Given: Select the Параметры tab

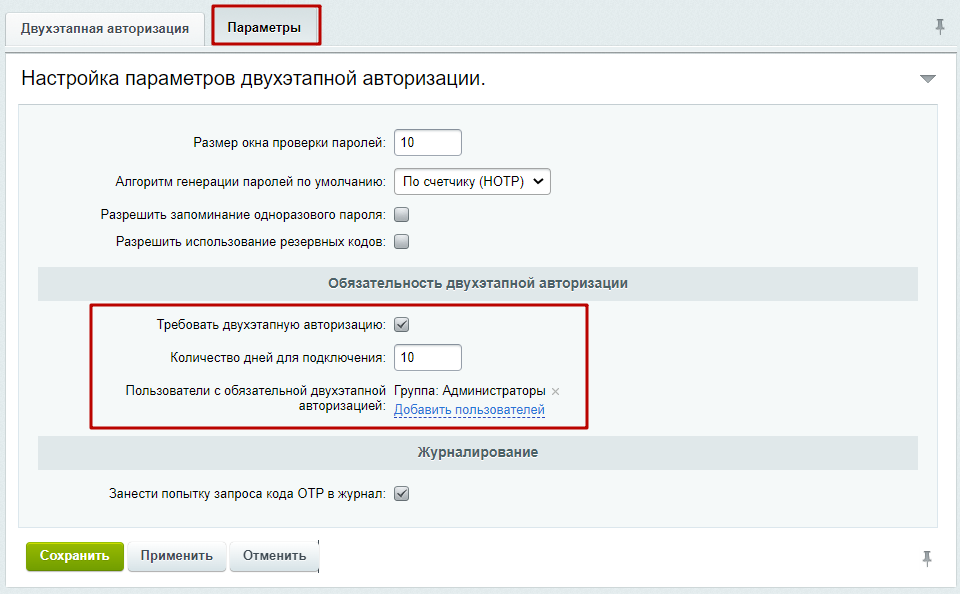Looking at the screenshot, I should [265, 27].
